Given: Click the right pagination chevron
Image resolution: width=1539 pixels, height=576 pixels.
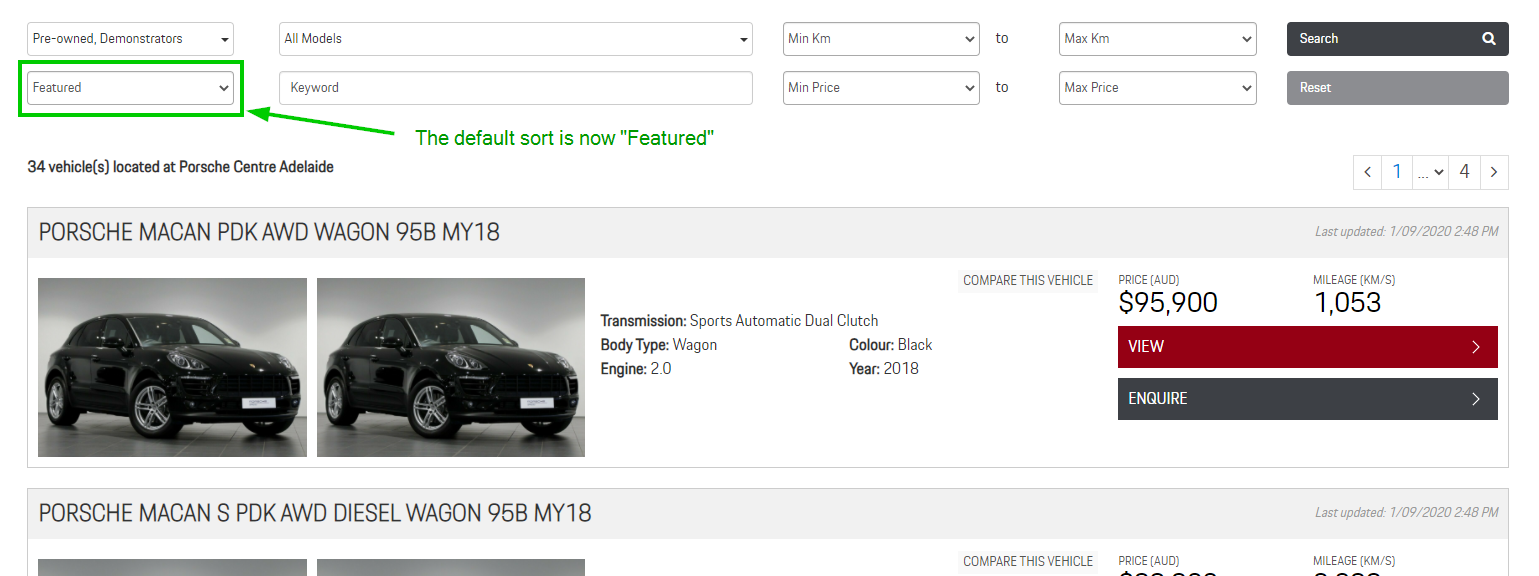Looking at the screenshot, I should coord(1494,171).
